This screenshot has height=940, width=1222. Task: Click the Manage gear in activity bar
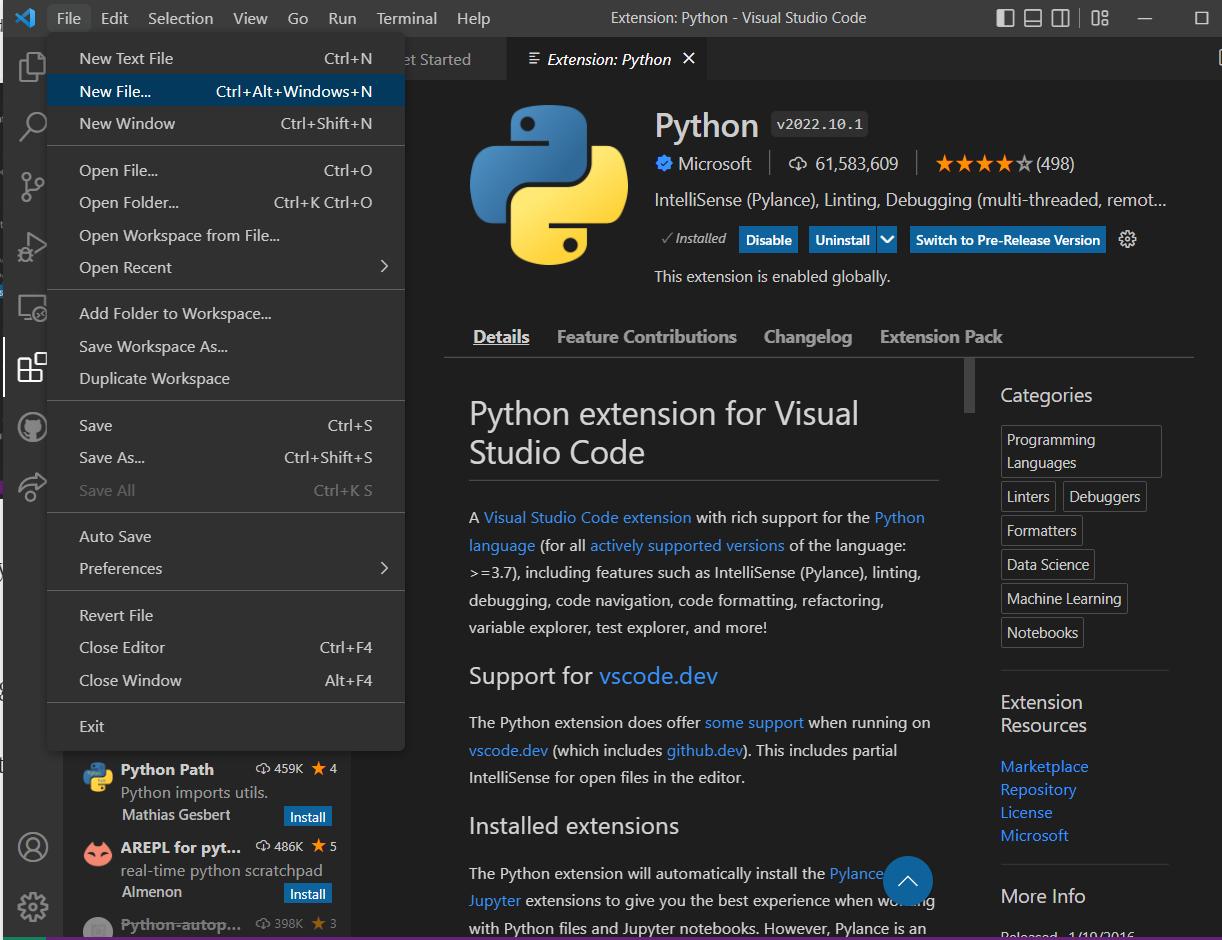pyautogui.click(x=33, y=906)
